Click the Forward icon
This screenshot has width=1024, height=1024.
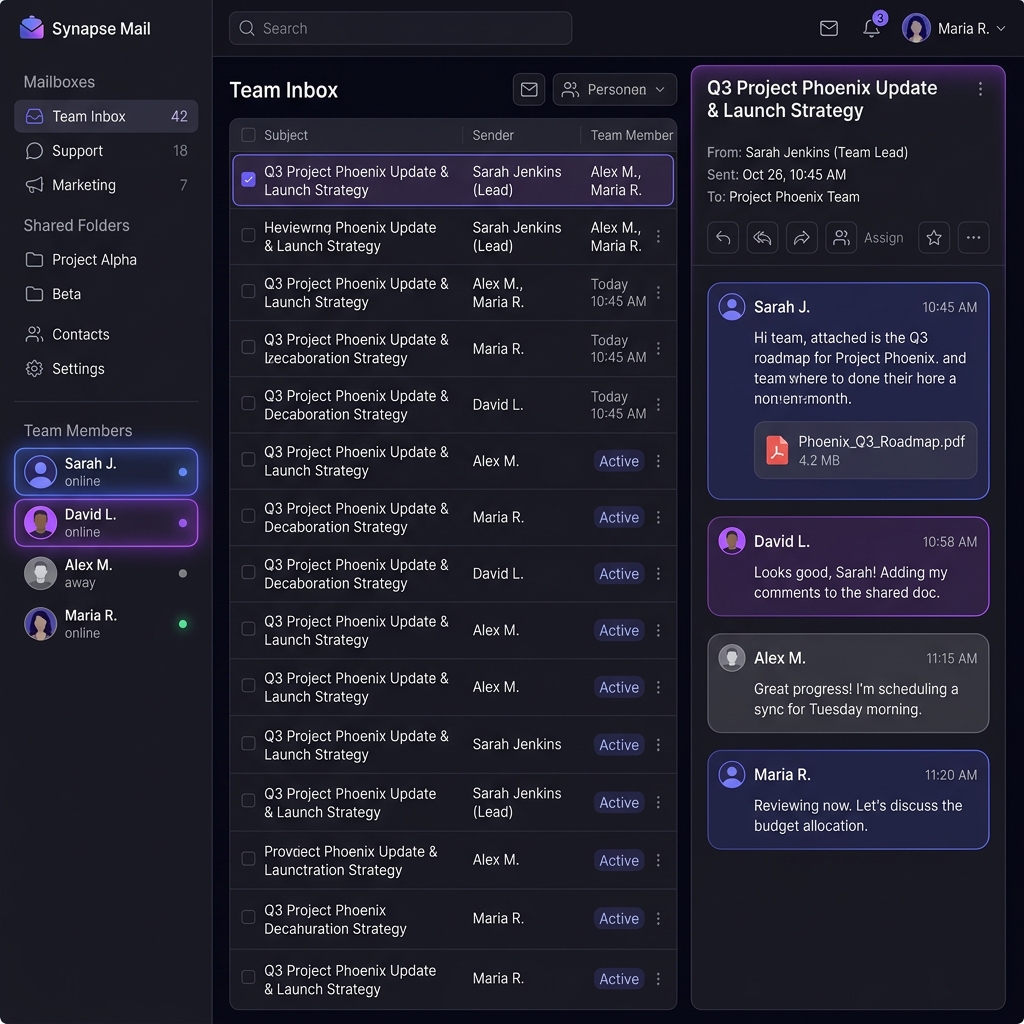click(x=802, y=238)
